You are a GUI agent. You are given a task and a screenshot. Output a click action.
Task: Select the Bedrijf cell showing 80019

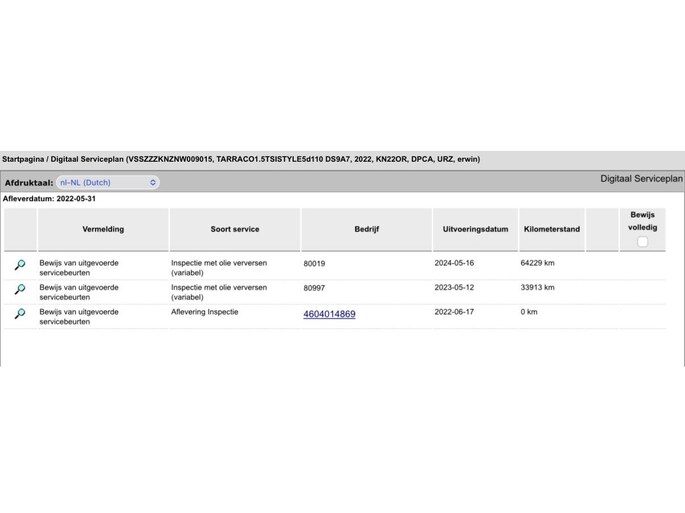point(314,264)
